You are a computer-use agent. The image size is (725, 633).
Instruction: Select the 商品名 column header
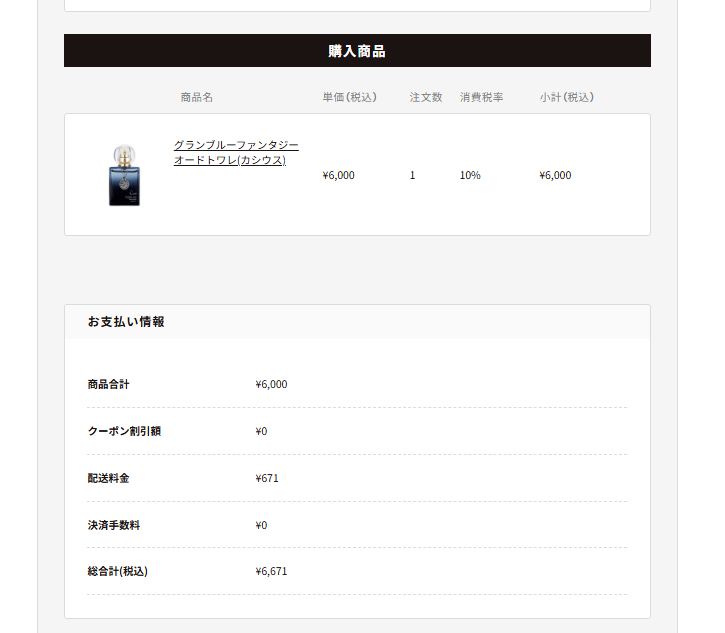197,97
